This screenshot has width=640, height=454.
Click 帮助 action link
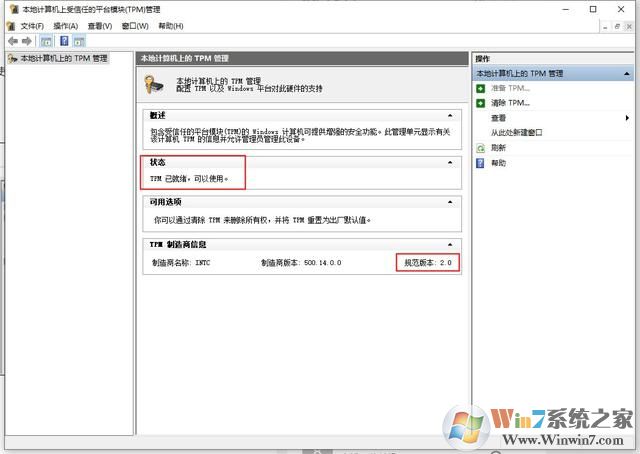[x=498, y=163]
